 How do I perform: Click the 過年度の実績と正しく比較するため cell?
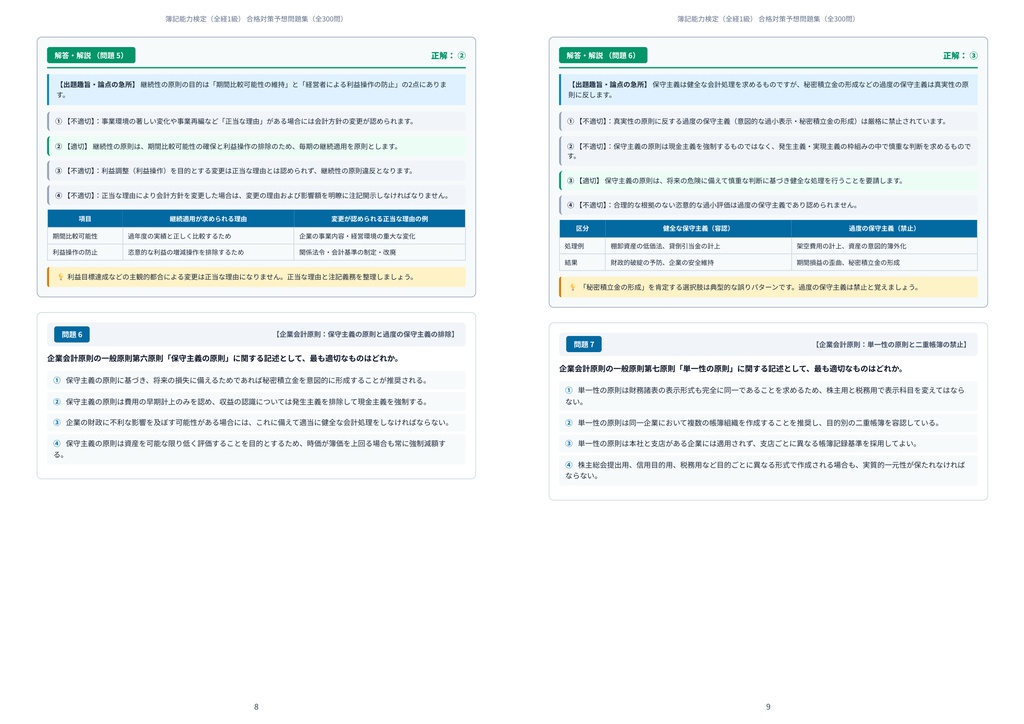coord(208,236)
